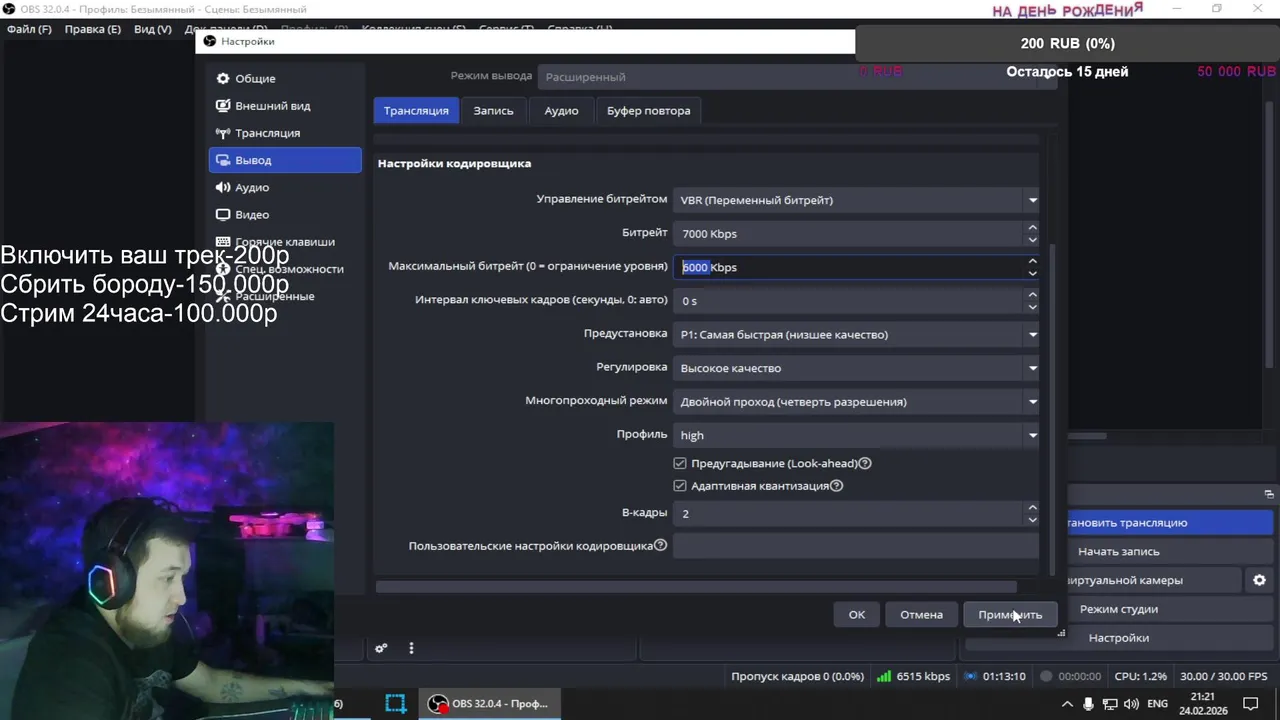Screen dimensions: 1280x720
Task: Open the Snipping Tool on the taskbar
Action: point(396,703)
